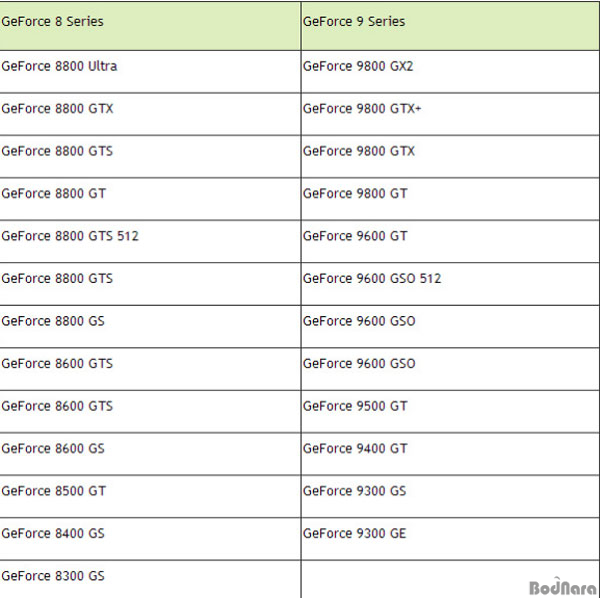Viewport: 600px width, 598px height.
Task: Click the GeForce 8300 GS entry
Action: [x=150, y=579]
